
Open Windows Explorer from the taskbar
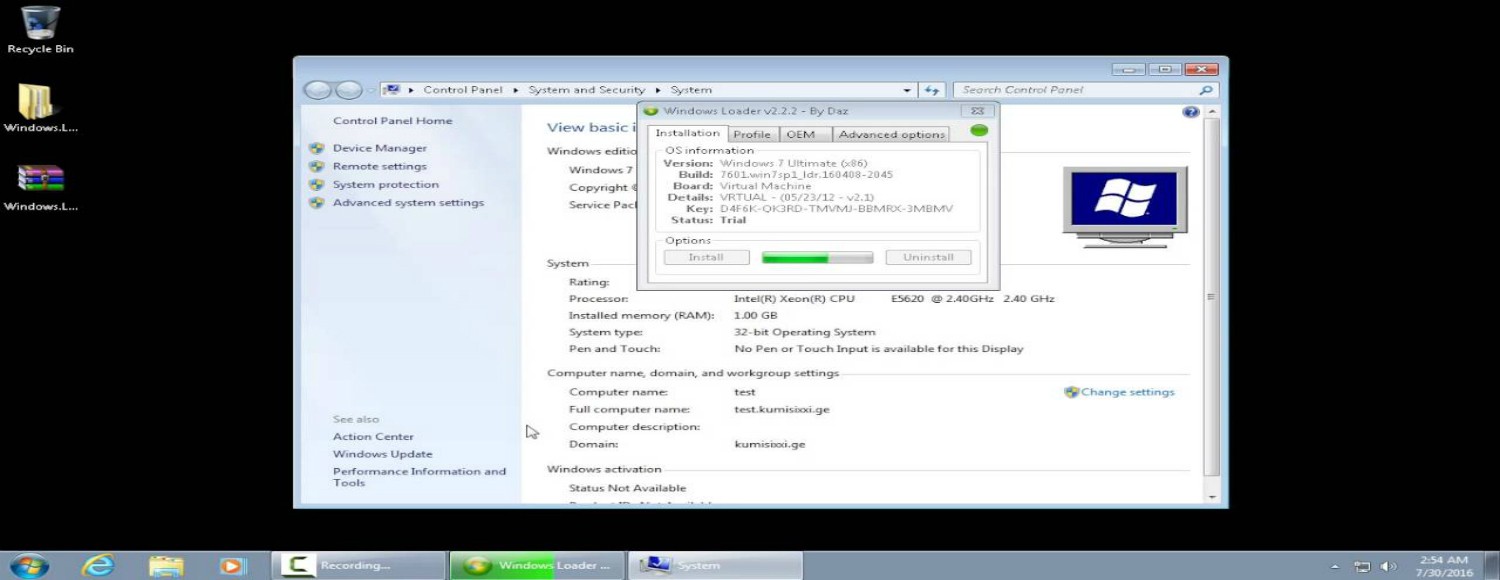click(x=165, y=565)
